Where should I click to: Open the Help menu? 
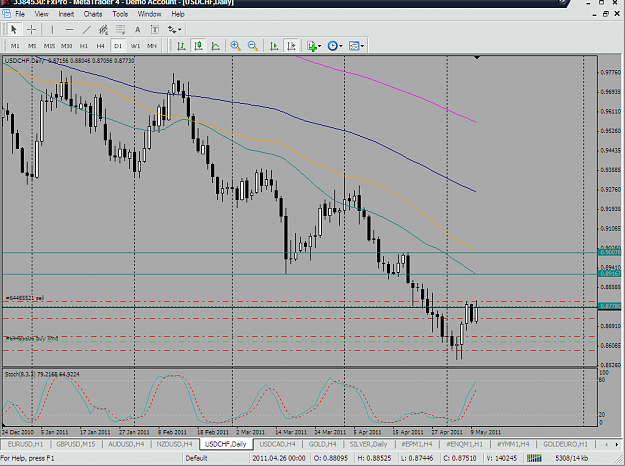[178, 14]
